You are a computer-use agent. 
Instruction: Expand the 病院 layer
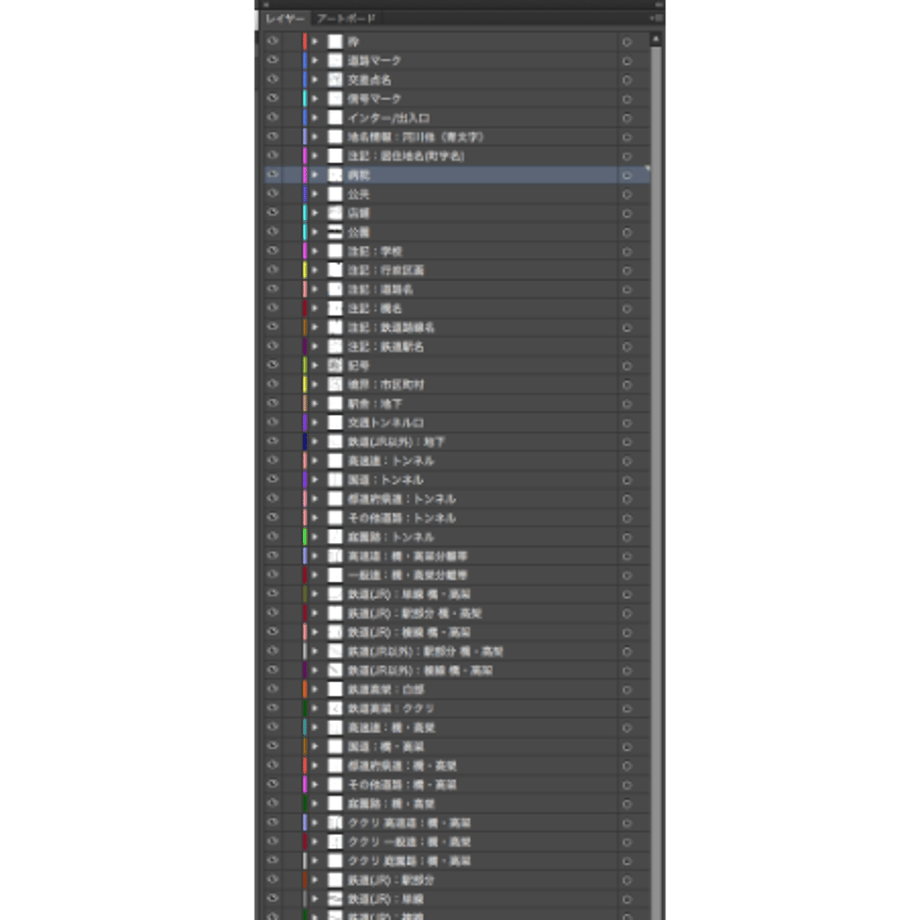315,175
